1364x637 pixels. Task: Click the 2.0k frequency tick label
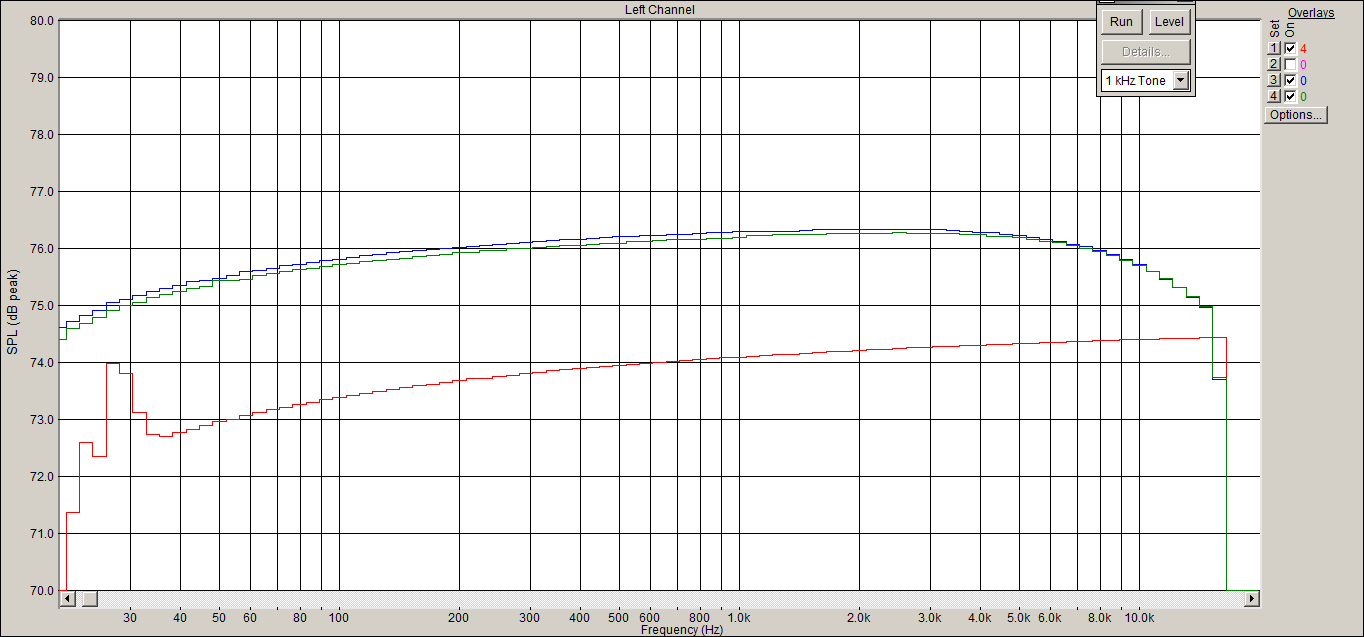click(860, 617)
